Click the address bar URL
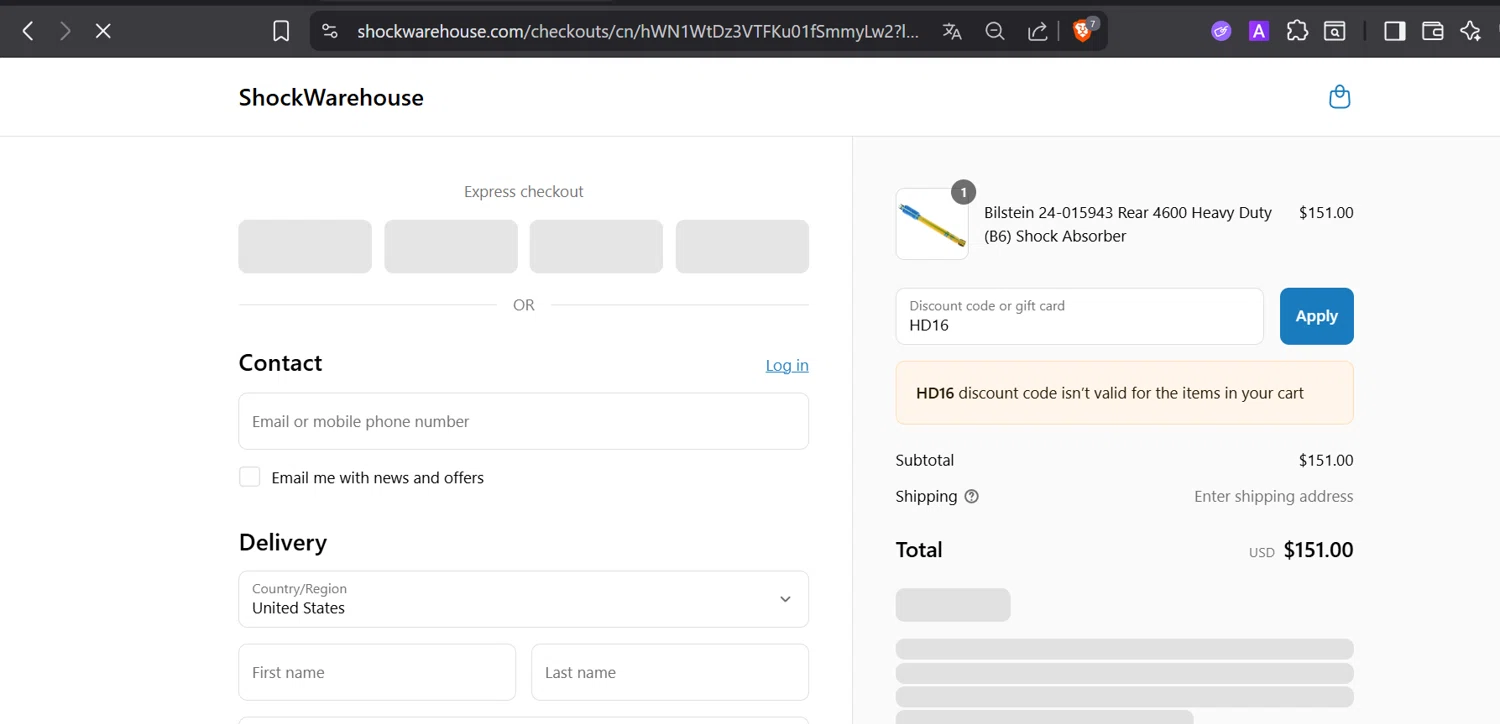This screenshot has height=724, width=1500. coord(637,31)
